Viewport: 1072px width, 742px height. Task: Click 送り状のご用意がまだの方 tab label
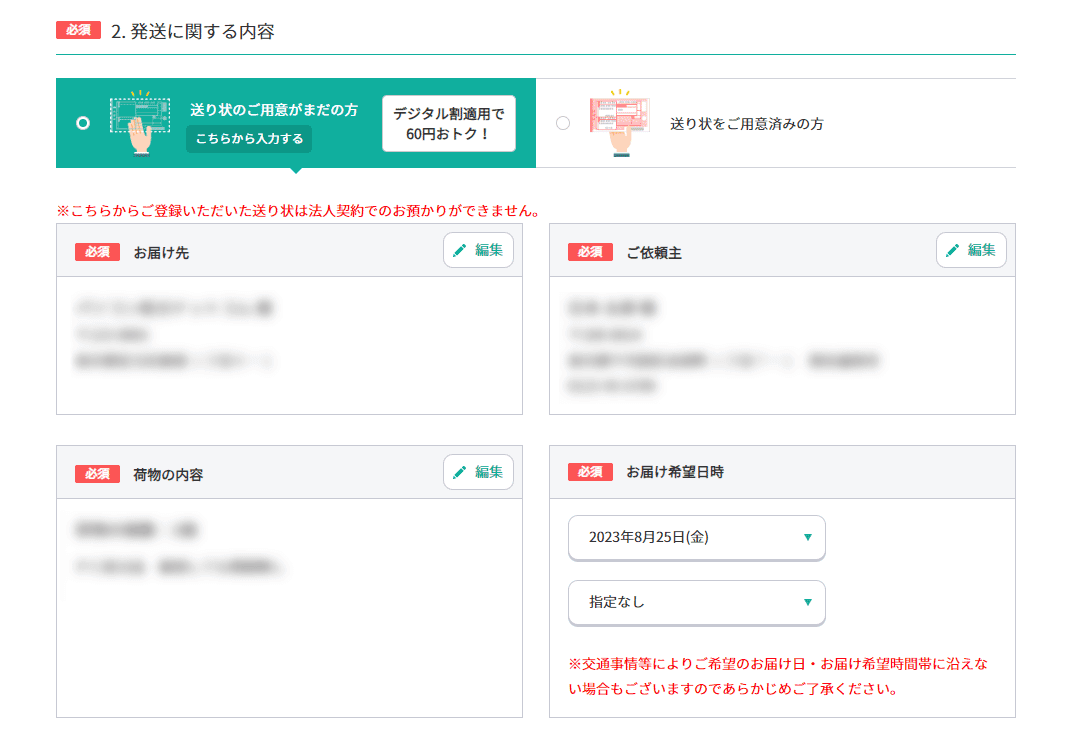coord(273,110)
